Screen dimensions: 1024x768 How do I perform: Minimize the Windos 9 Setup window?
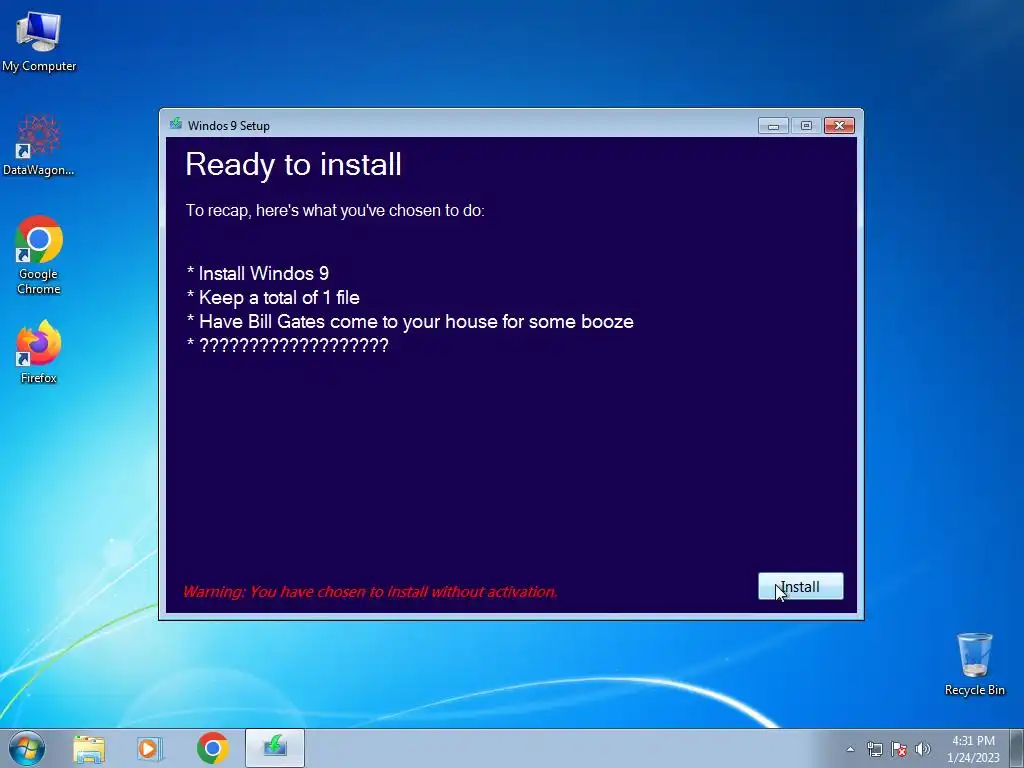click(x=773, y=125)
